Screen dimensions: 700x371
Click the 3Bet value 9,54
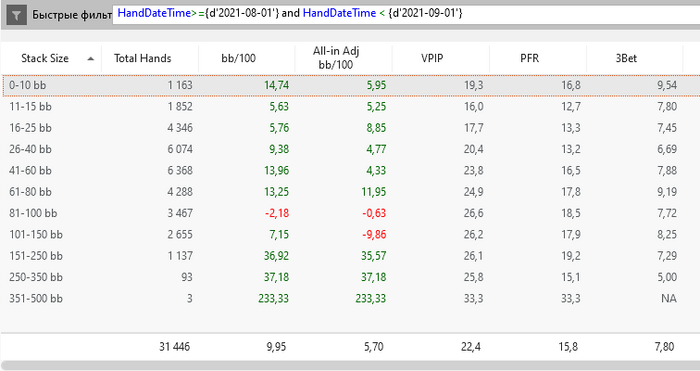[667, 85]
